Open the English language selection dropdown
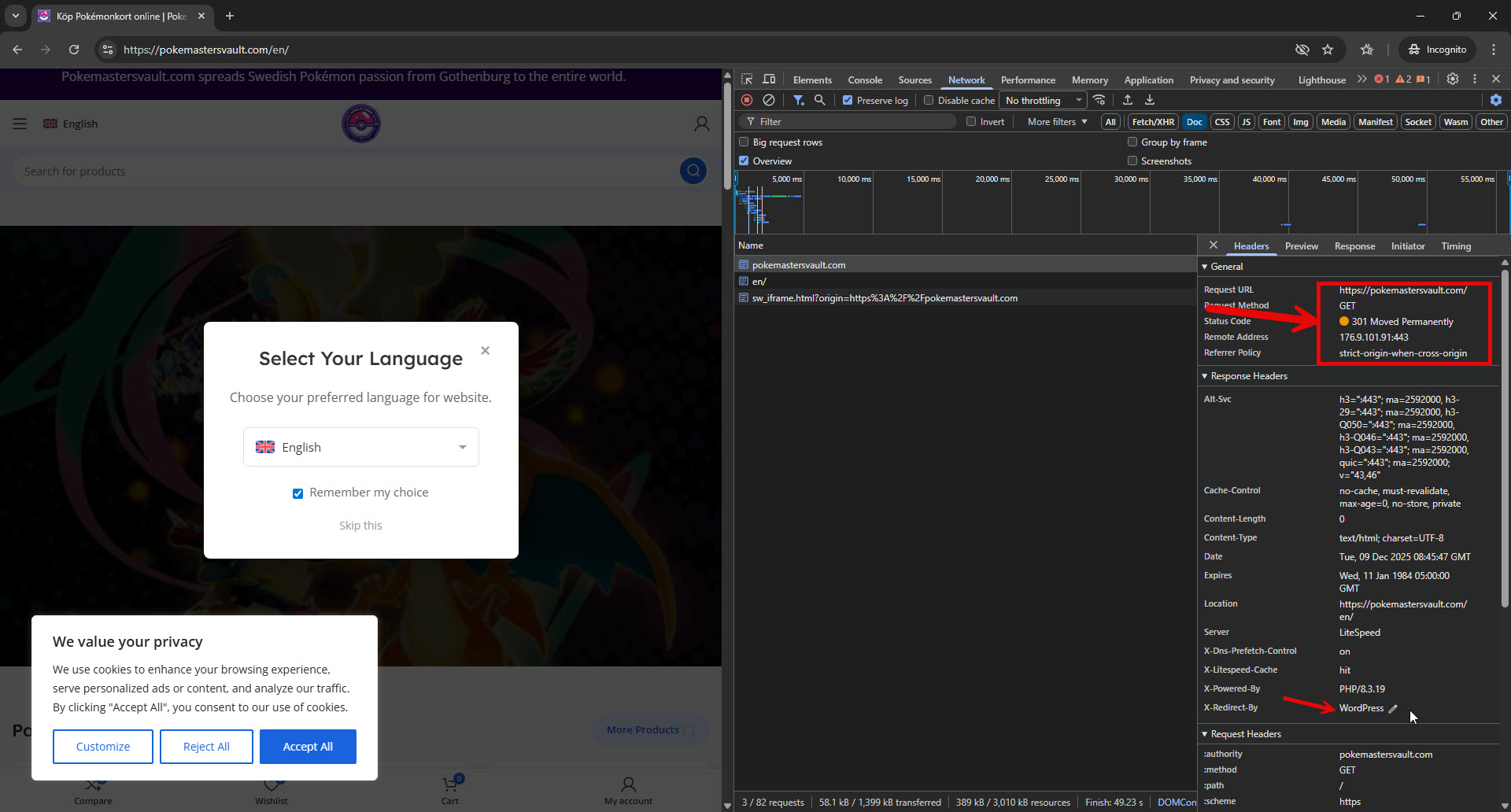 360,447
